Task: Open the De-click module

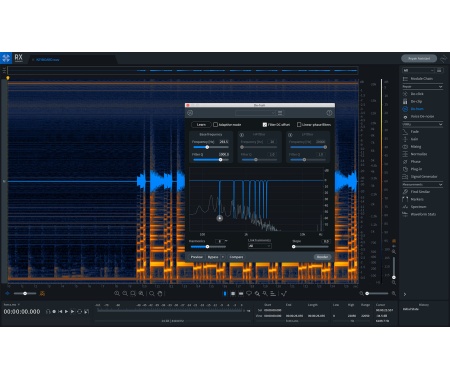Action: (417, 94)
